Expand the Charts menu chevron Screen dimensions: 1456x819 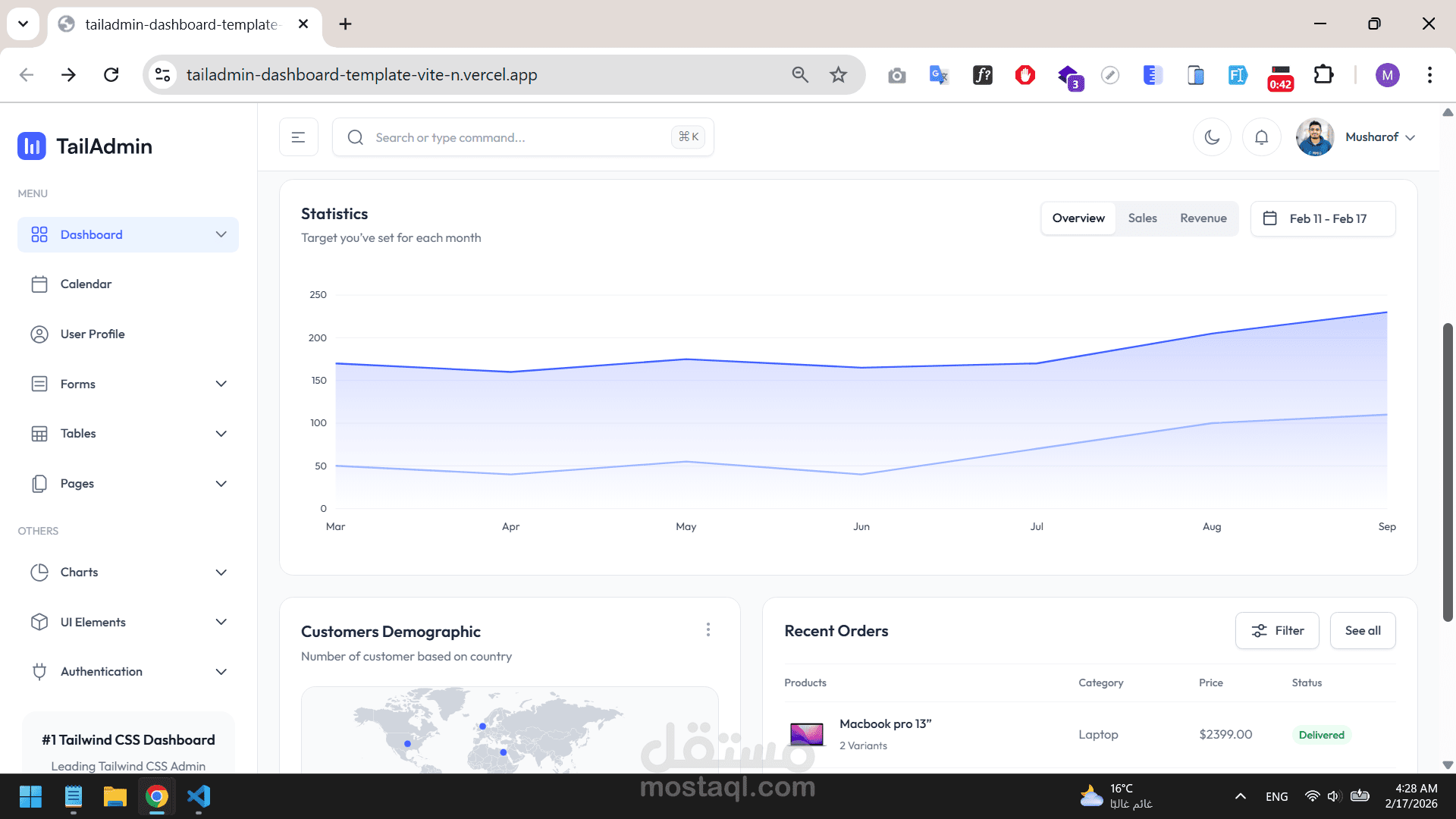pyautogui.click(x=221, y=573)
